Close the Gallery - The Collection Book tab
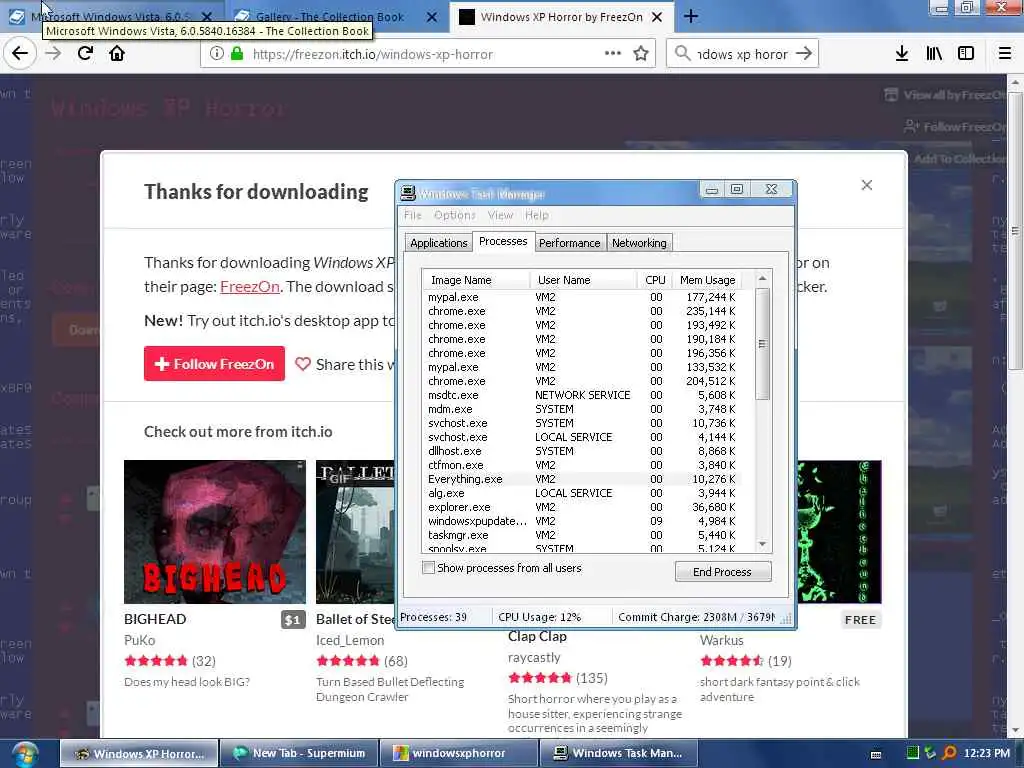This screenshot has height=768, width=1024. coord(432,17)
